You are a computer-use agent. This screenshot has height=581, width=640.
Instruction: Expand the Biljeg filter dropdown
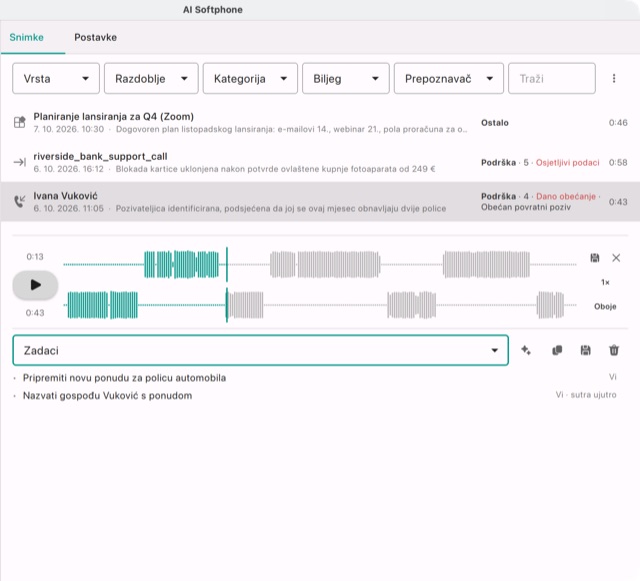346,78
